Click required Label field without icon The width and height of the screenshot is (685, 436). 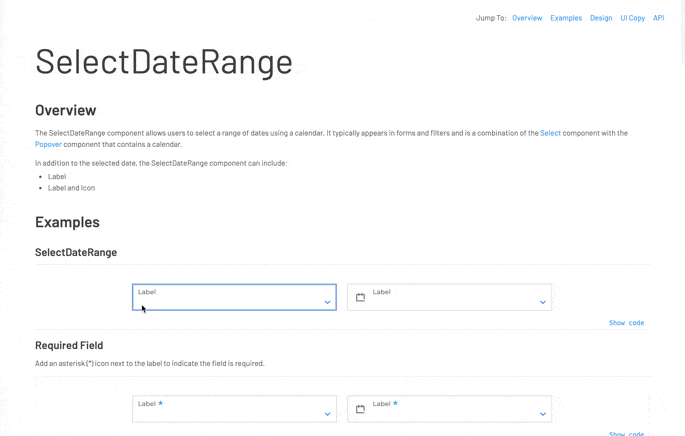pos(234,409)
